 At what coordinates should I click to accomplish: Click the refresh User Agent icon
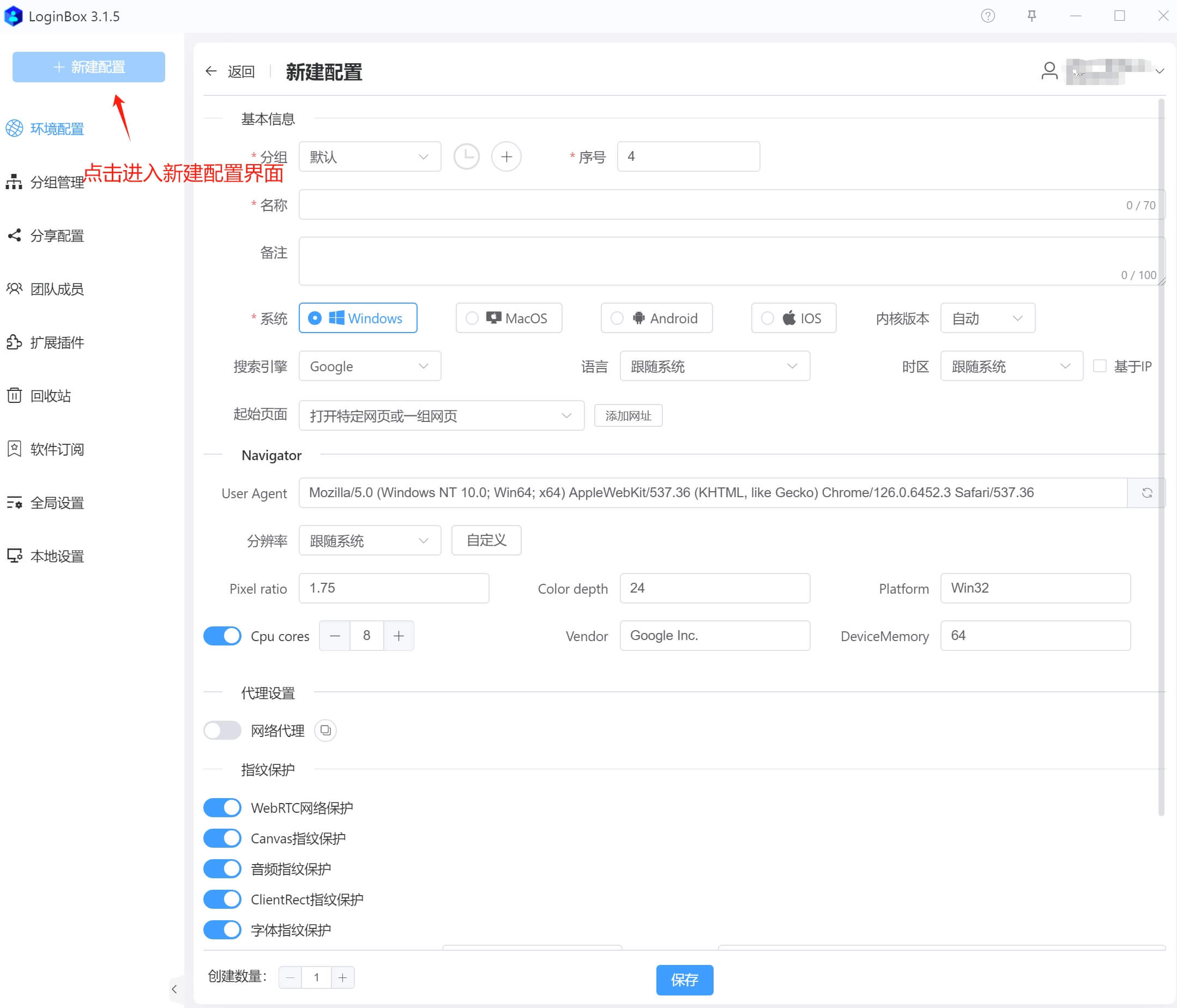pos(1146,493)
